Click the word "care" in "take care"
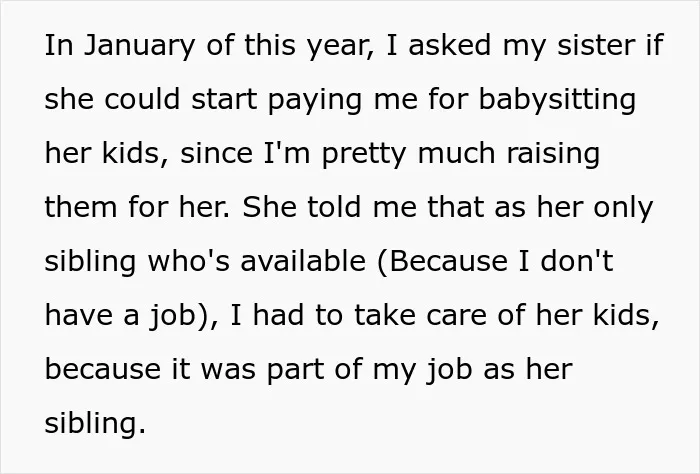 456,316
